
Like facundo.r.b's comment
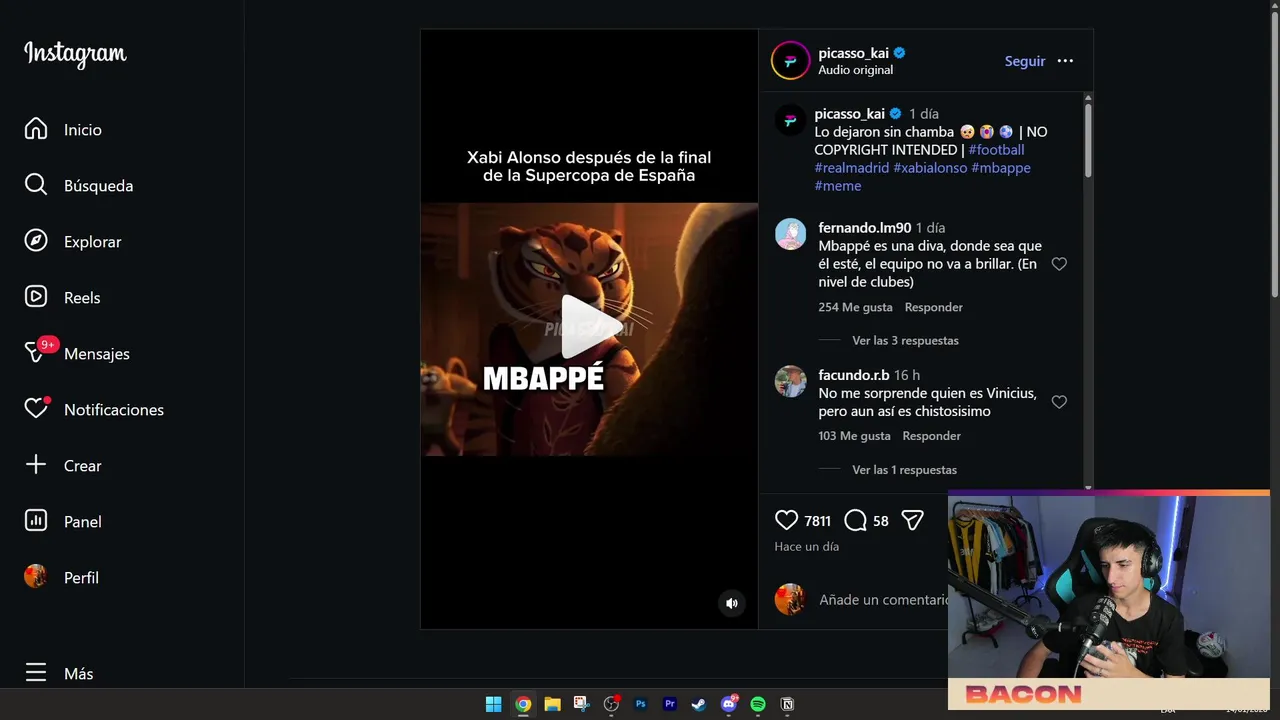(1059, 402)
